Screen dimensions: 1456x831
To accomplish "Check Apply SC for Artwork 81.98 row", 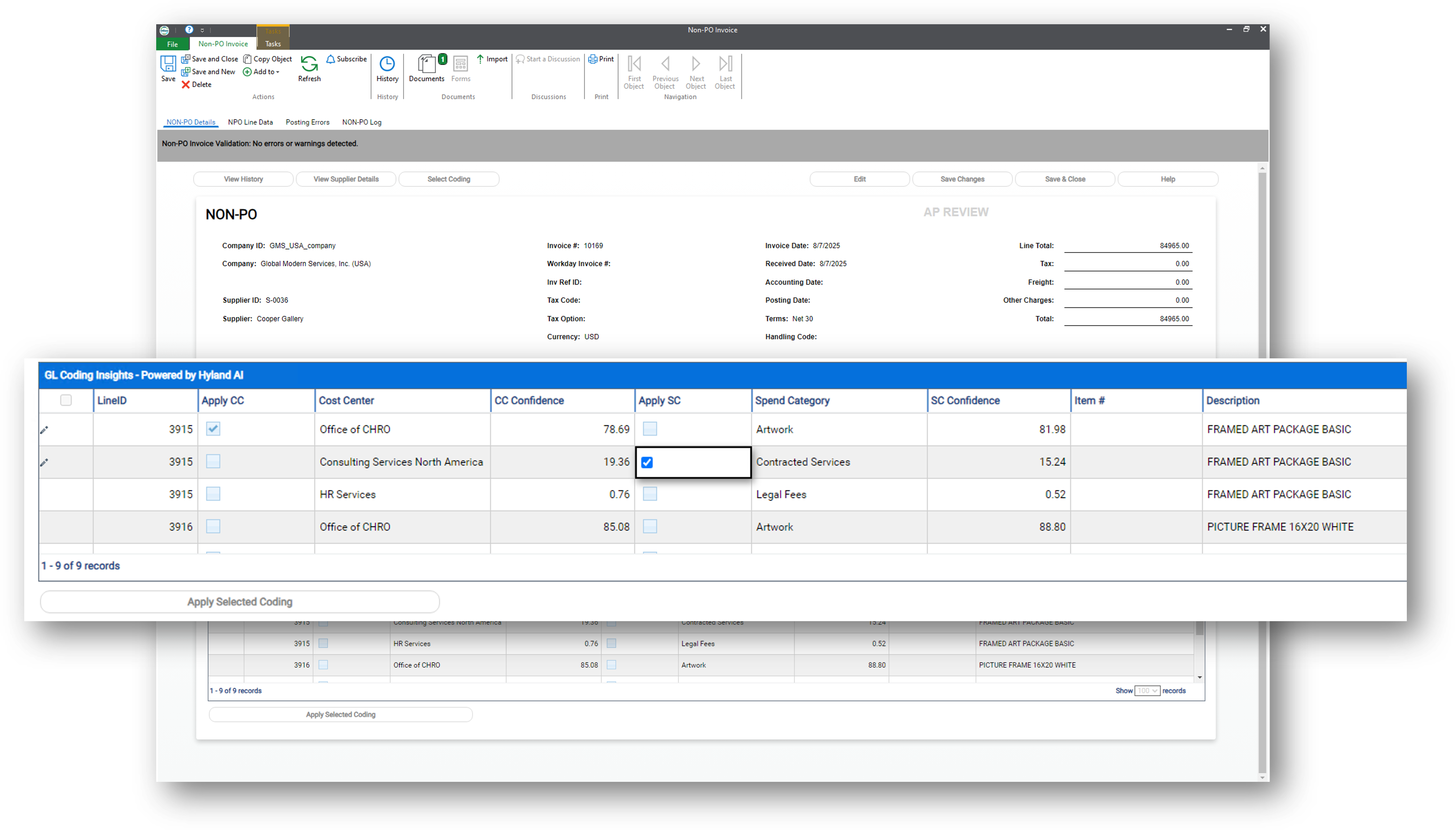I will coord(649,429).
